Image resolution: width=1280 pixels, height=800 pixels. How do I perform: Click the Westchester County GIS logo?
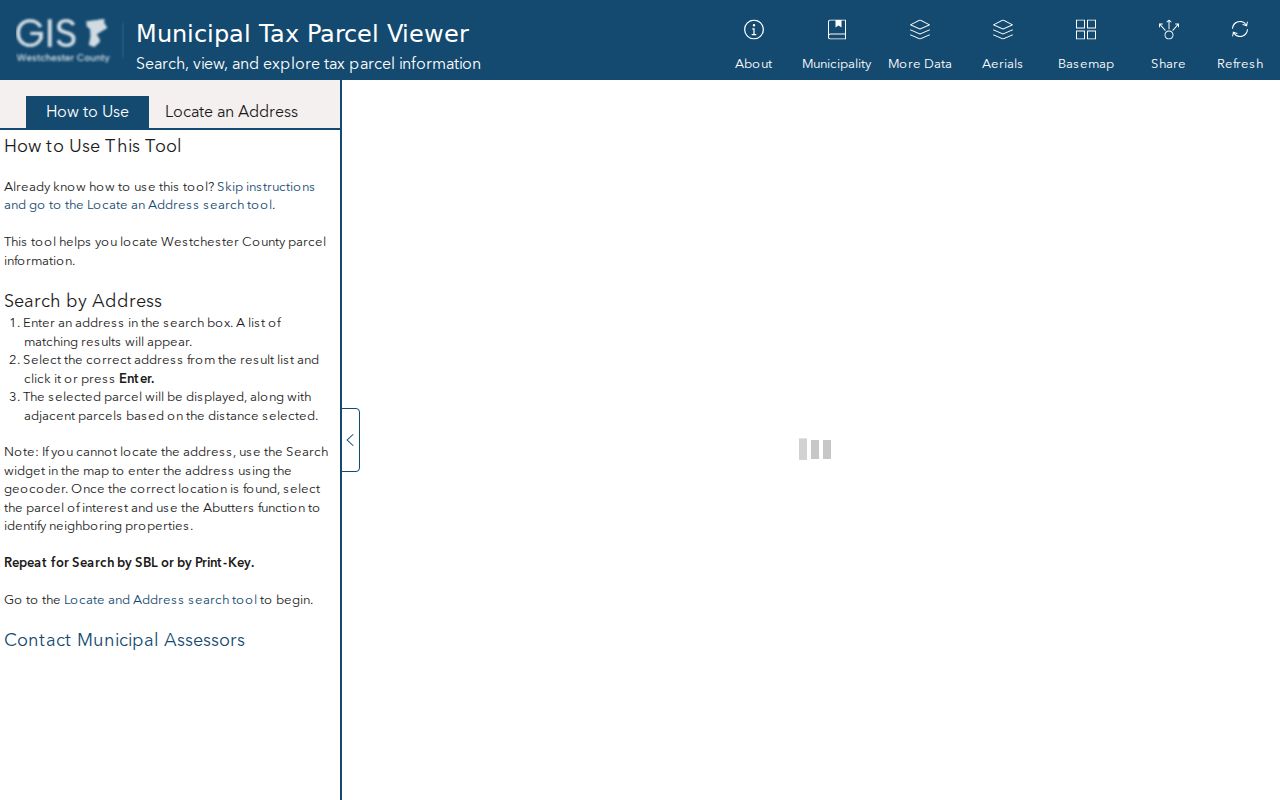[62, 40]
